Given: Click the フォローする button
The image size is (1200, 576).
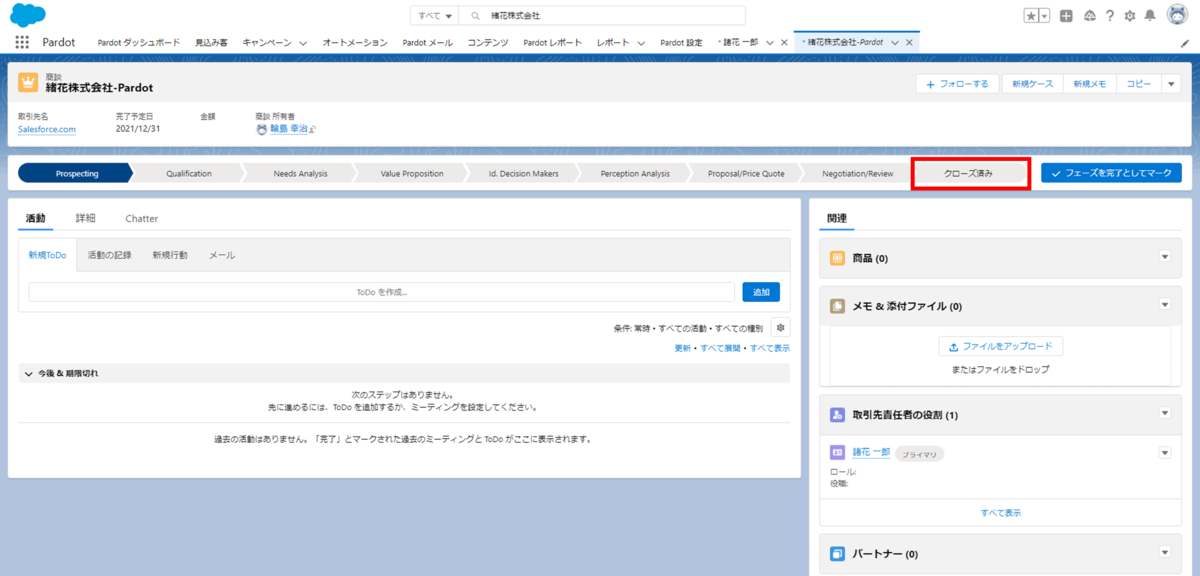Looking at the screenshot, I should tap(957, 84).
